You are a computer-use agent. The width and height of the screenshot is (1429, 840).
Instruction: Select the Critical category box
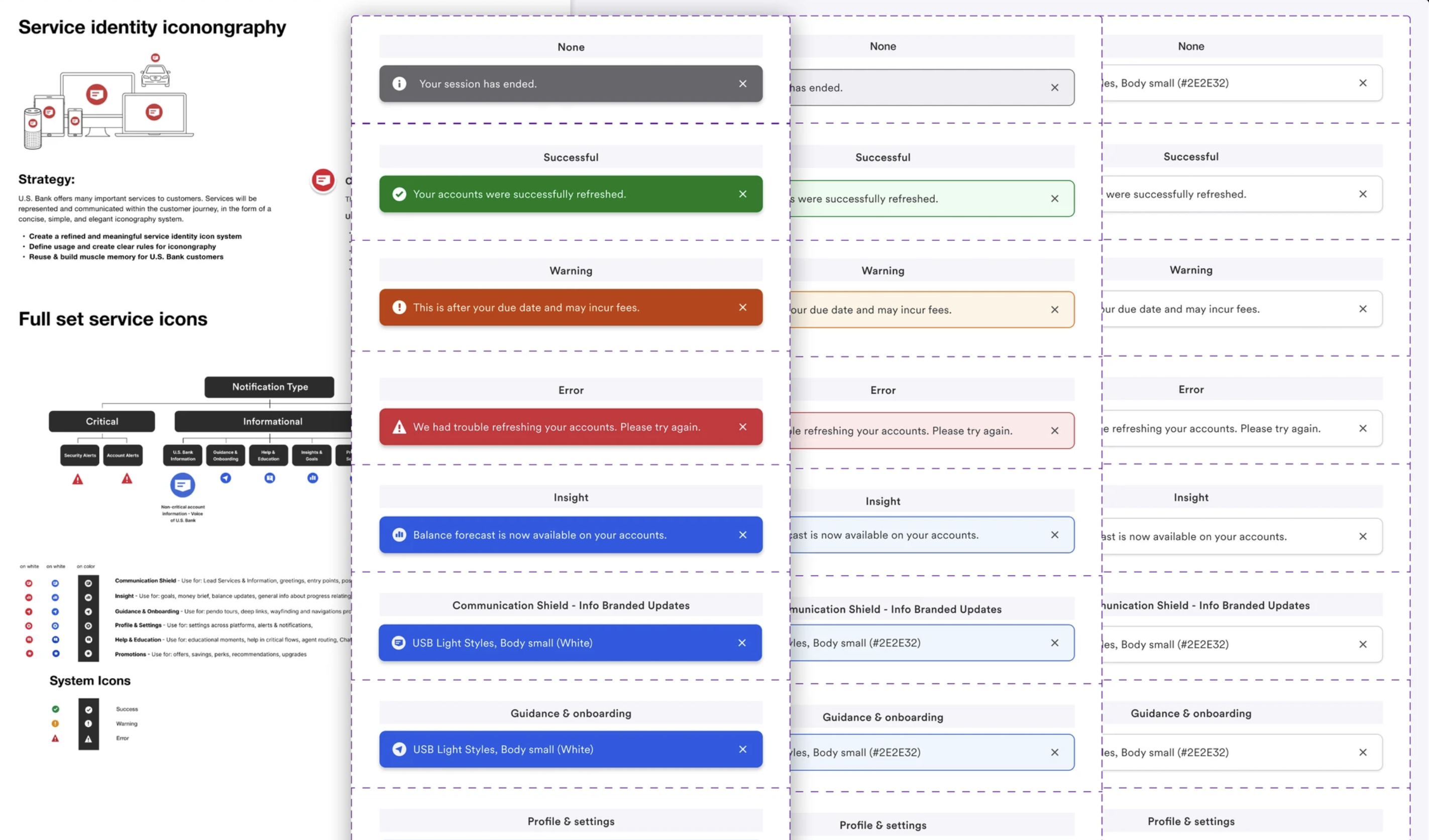[102, 422]
